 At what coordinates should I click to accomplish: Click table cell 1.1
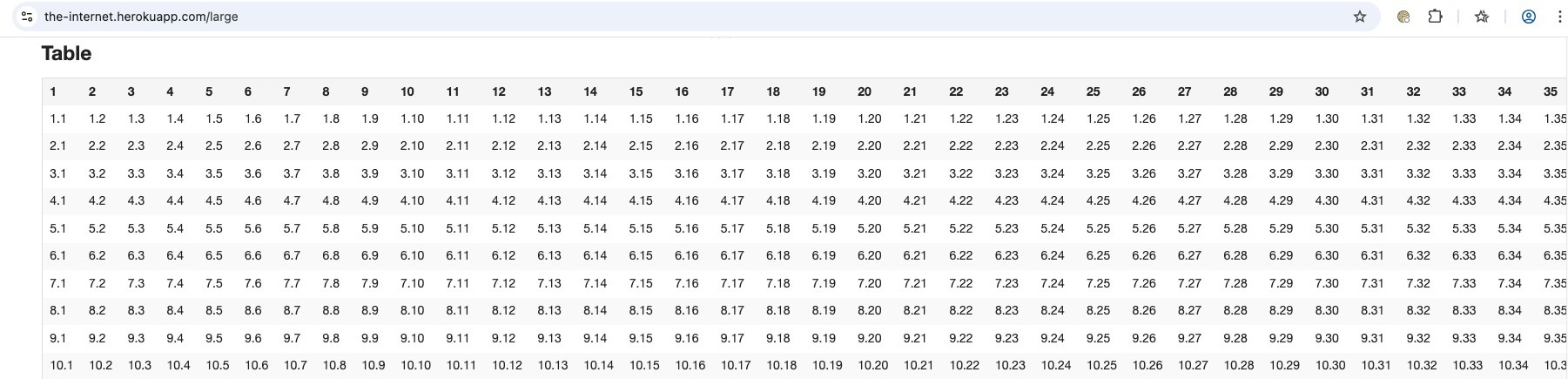point(58,118)
